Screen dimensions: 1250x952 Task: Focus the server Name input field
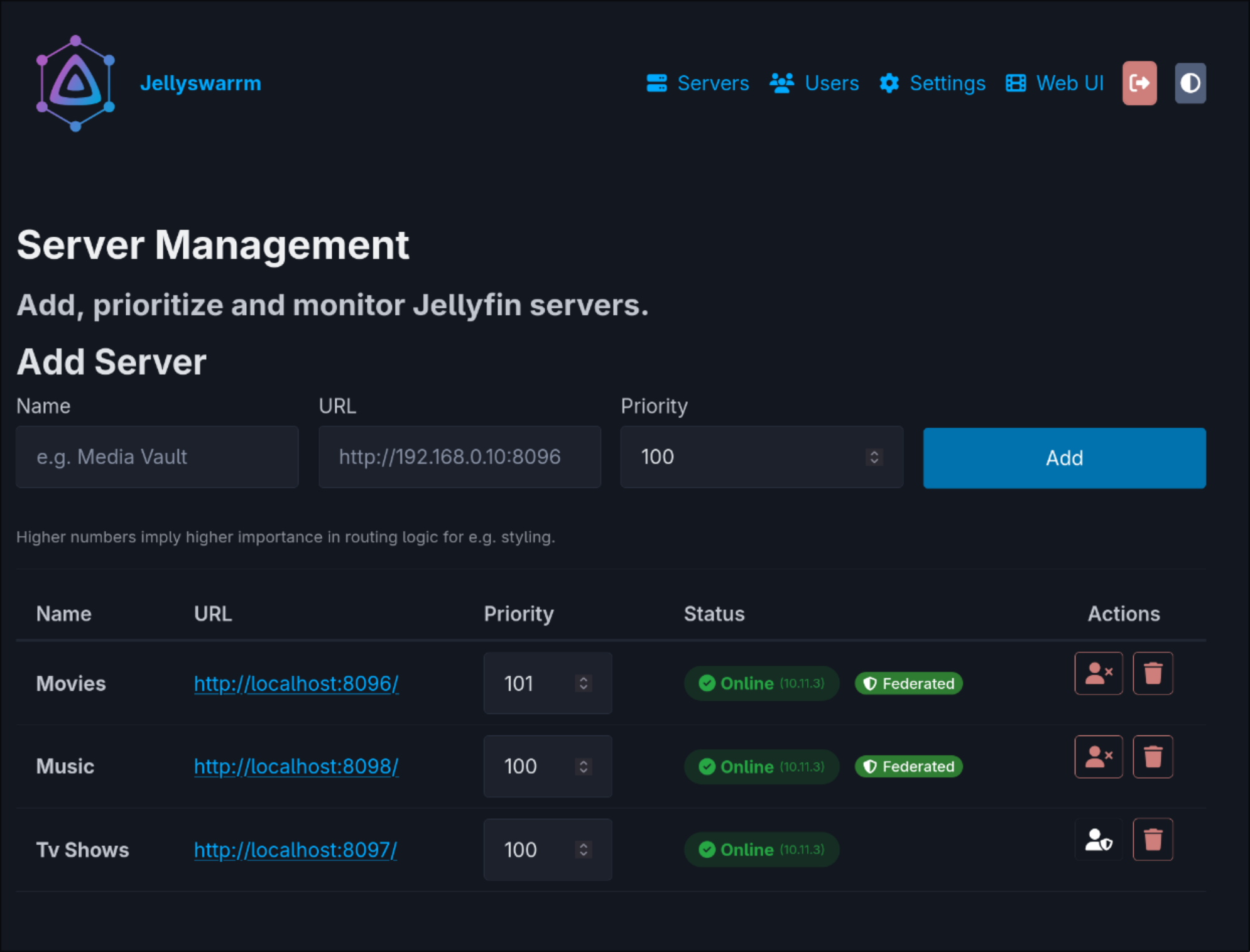click(x=157, y=457)
